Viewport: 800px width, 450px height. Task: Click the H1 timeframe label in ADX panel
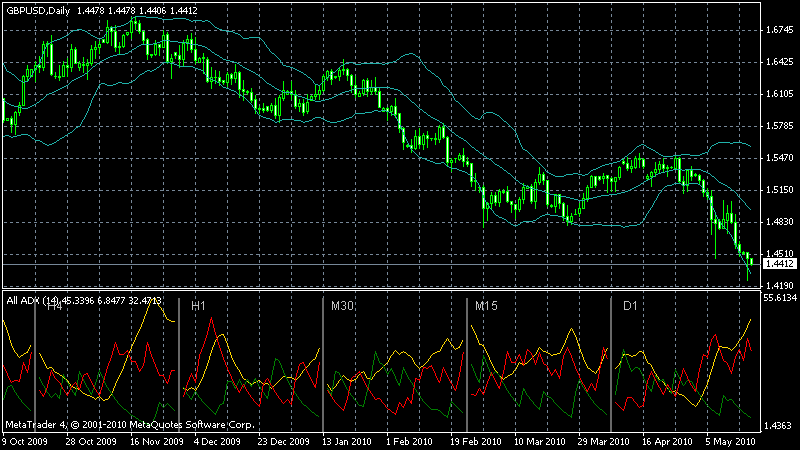[x=198, y=306]
